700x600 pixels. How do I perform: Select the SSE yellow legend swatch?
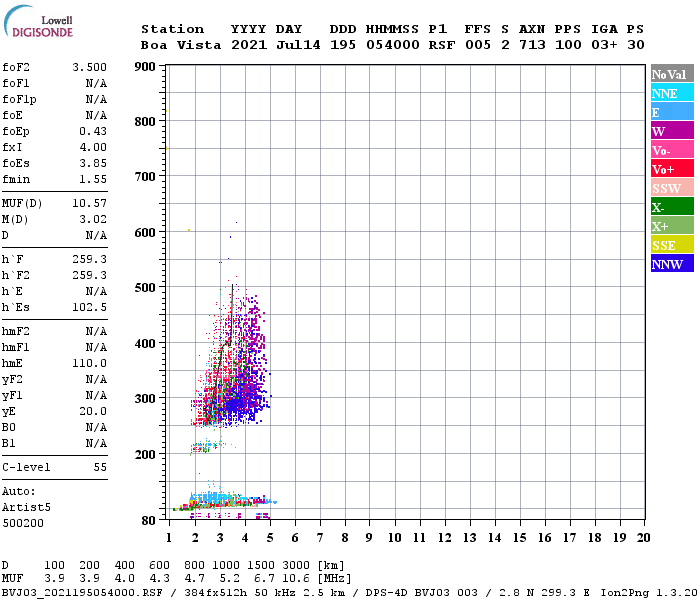[x=672, y=245]
